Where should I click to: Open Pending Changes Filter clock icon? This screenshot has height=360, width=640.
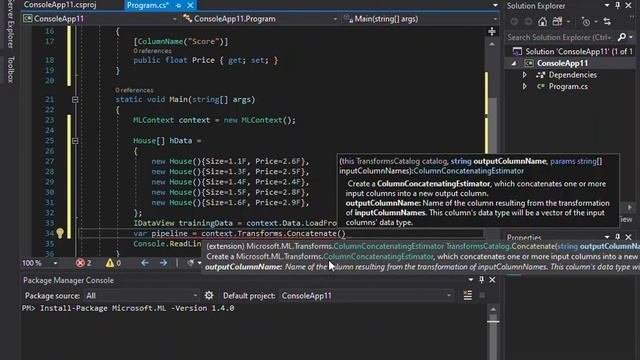(586, 22)
